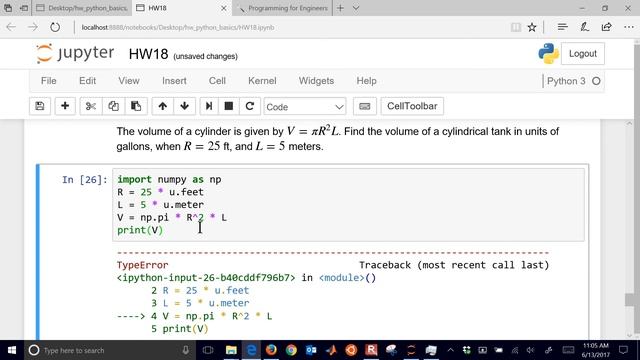Open the Edge Hub icon
640x360 pixels.
tap(562, 27)
